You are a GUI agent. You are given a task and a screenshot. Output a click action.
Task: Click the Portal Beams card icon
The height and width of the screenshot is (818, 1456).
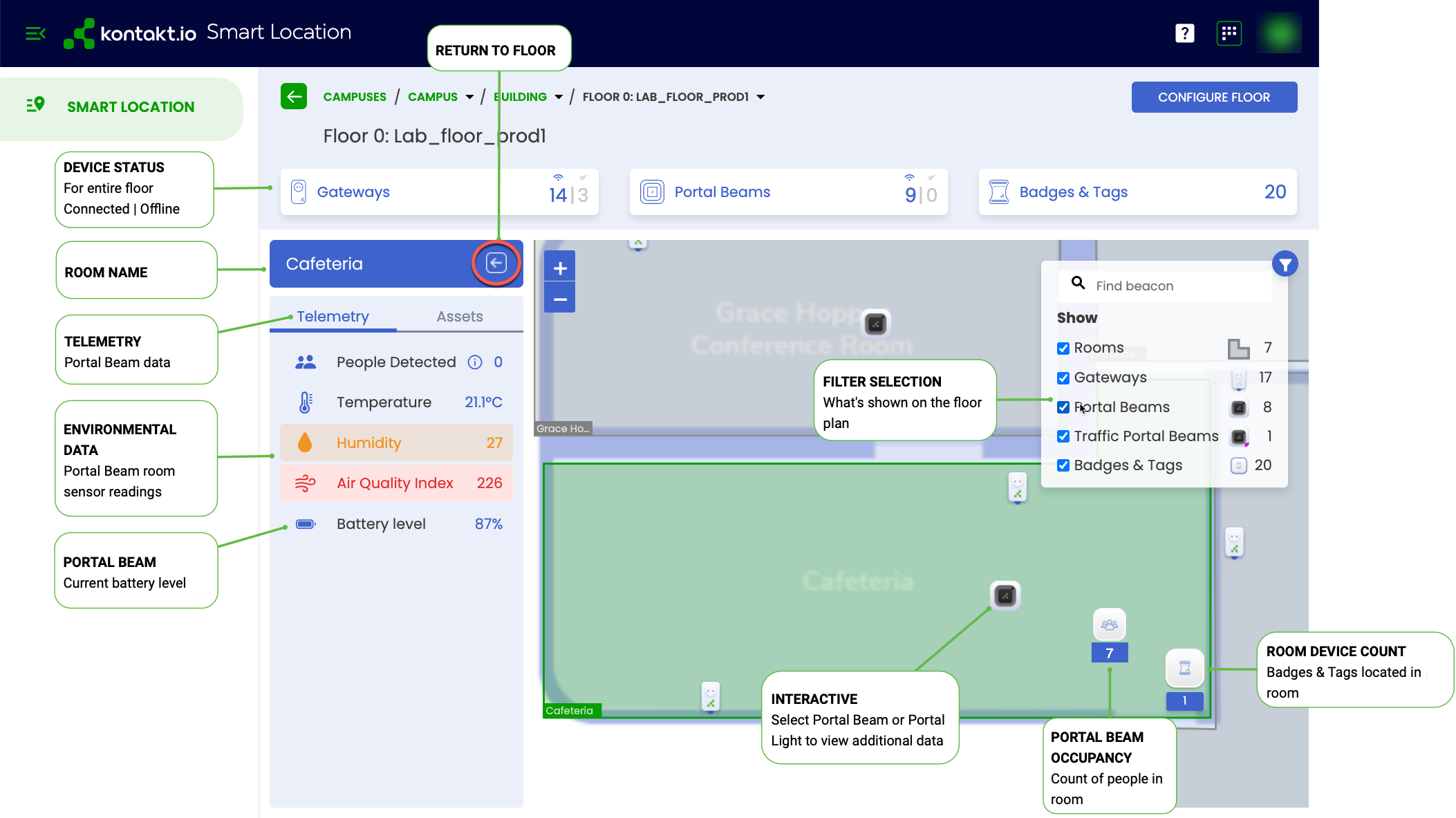pos(652,192)
